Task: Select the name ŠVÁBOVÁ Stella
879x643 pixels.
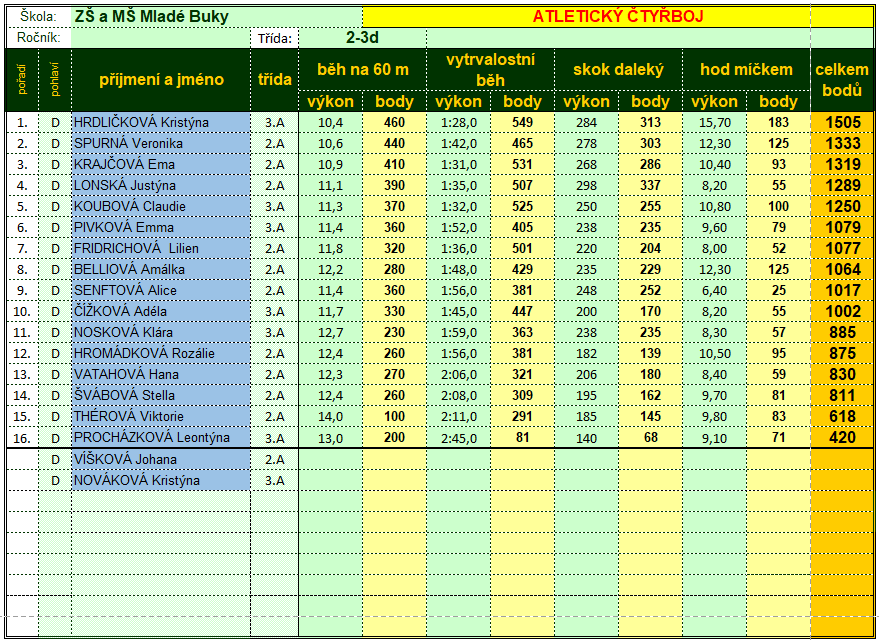Action: [161, 396]
